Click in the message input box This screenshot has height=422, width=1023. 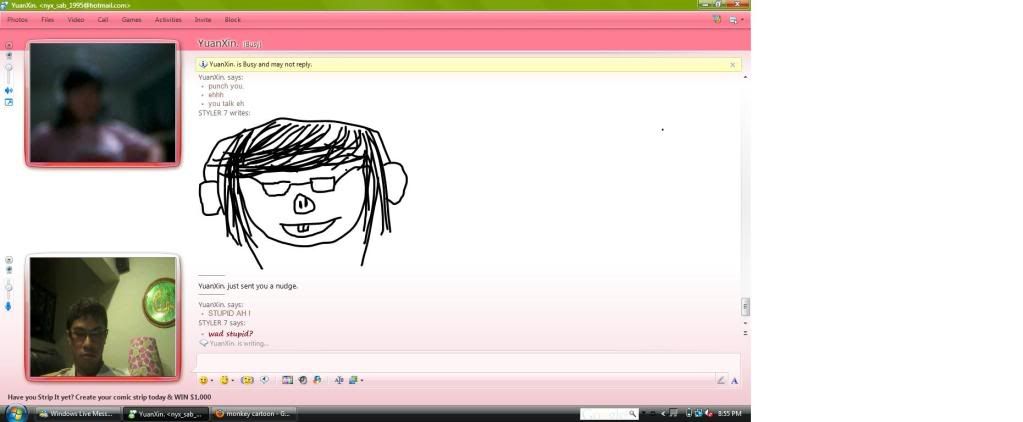pyautogui.click(x=468, y=363)
